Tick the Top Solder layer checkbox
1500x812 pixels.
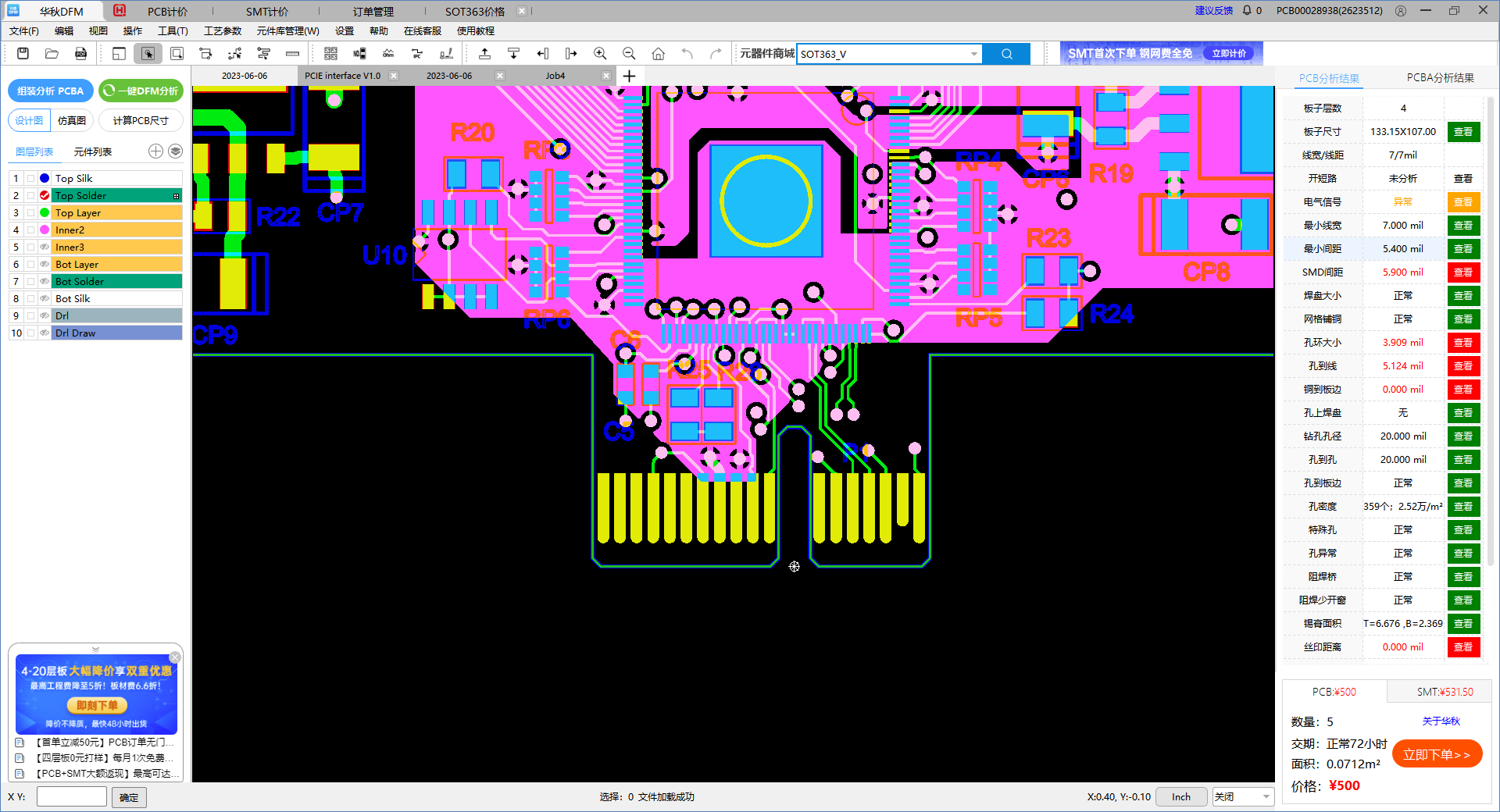click(30, 195)
